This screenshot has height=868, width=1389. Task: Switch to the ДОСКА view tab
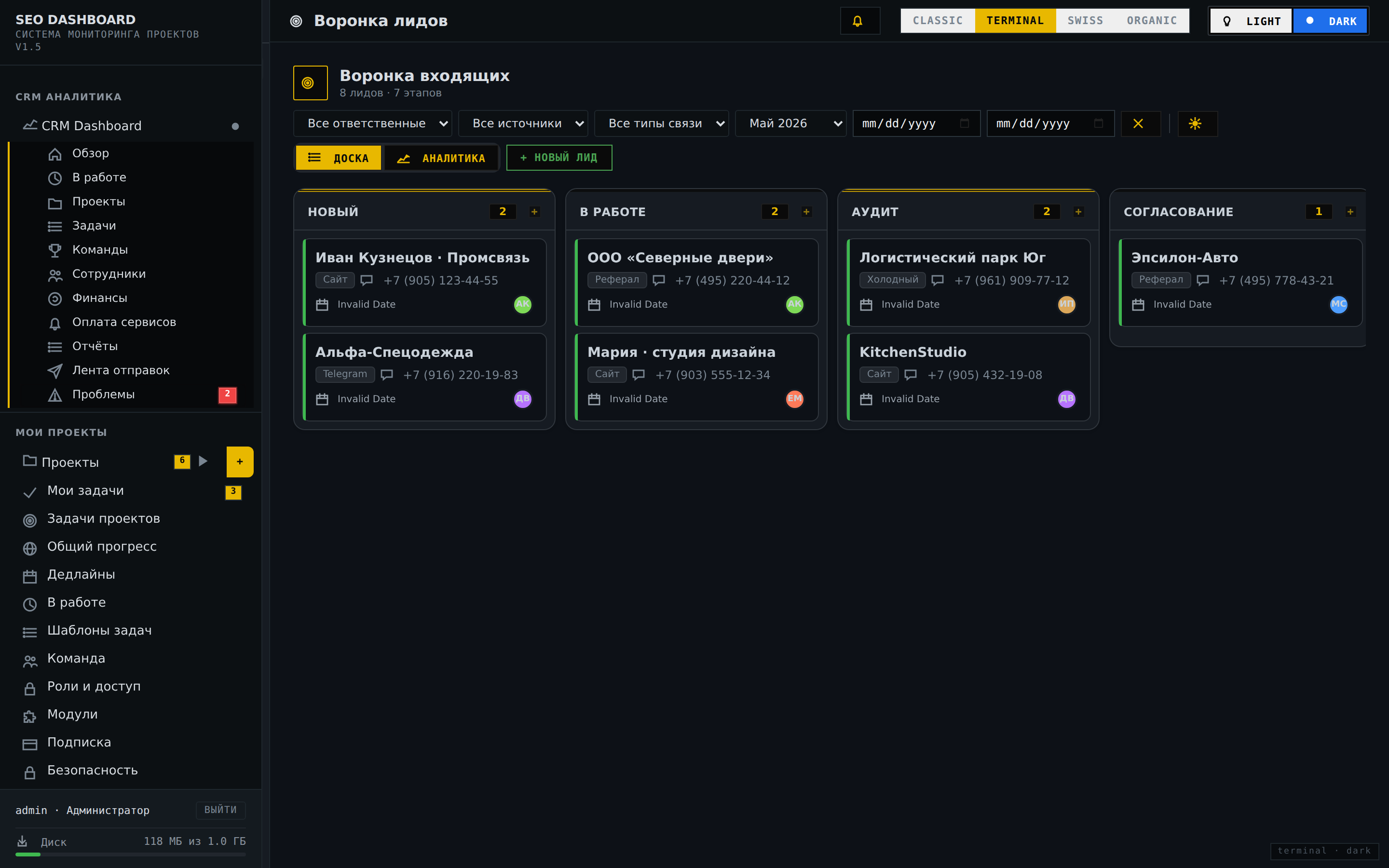pyautogui.click(x=339, y=158)
